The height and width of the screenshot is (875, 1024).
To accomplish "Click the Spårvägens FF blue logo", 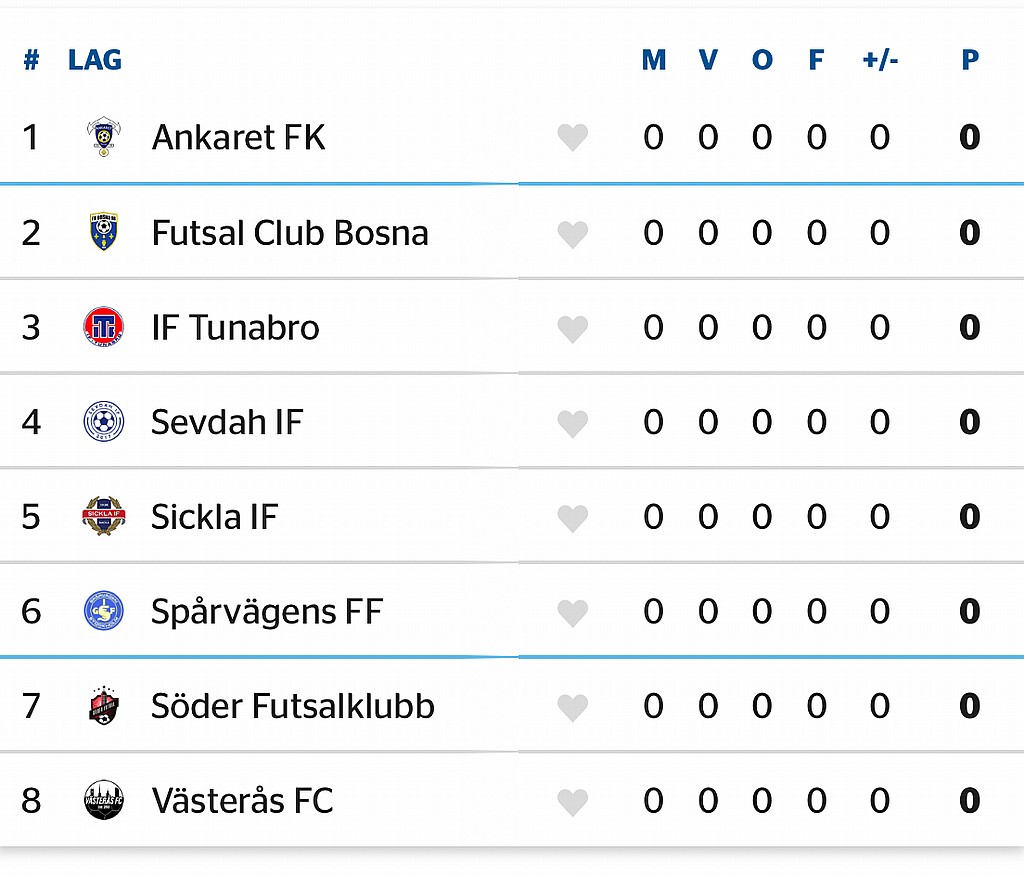I will 104,611.
